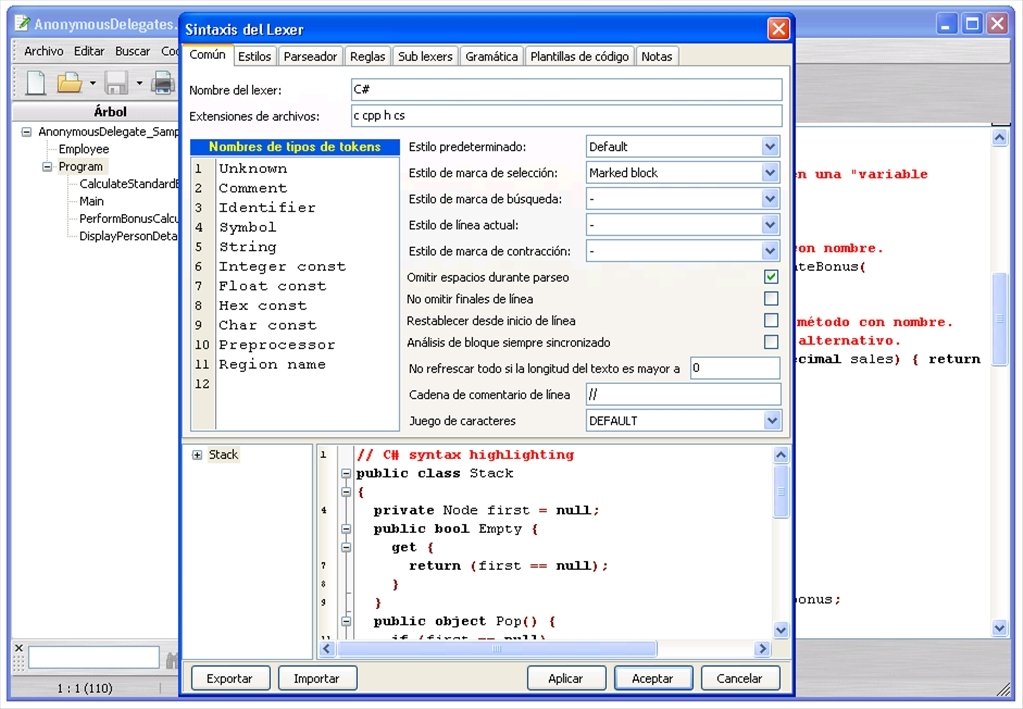
Task: Switch to the Gramática tab
Action: (491, 57)
